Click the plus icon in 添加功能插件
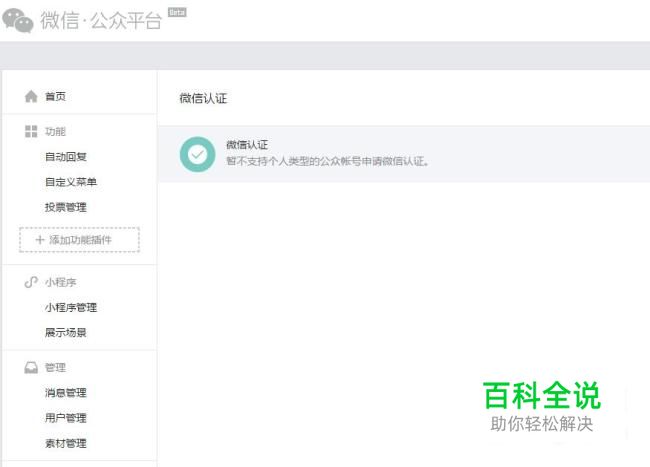The image size is (650, 467). click(x=40, y=240)
